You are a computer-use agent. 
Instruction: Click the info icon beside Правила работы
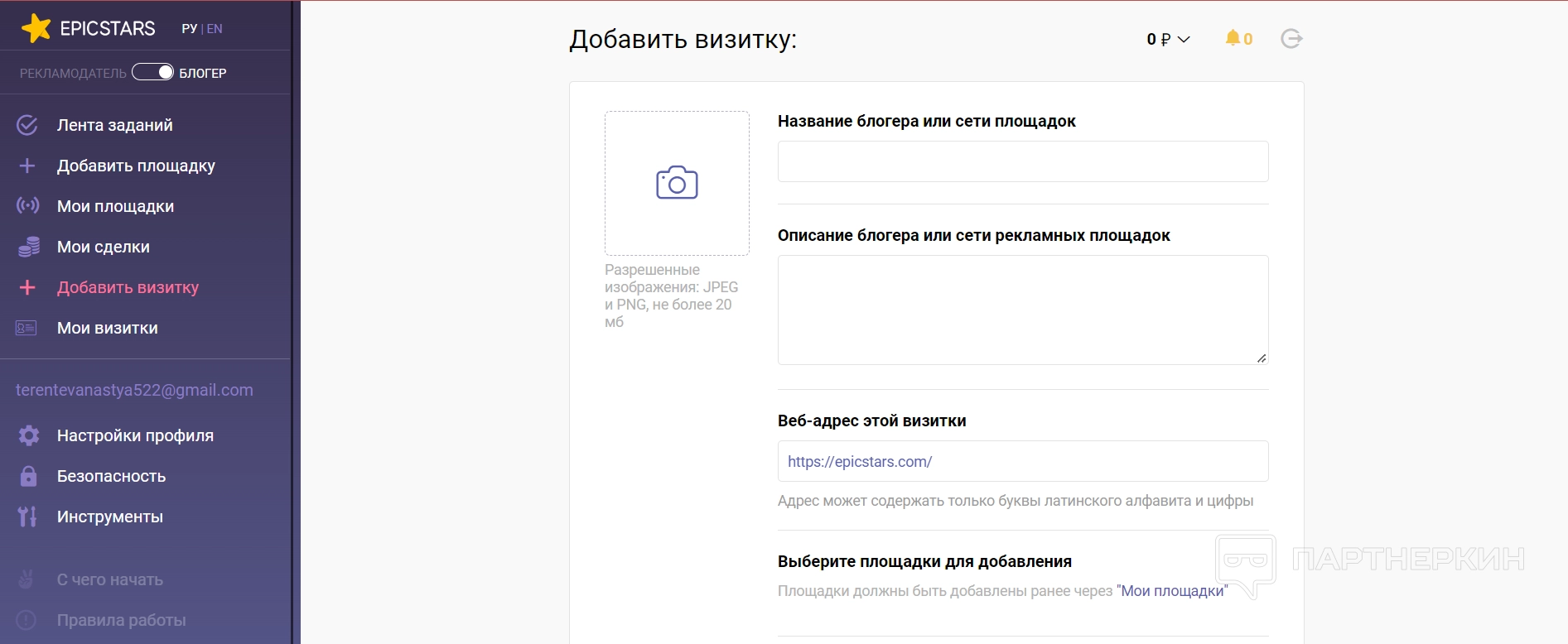coord(27,620)
